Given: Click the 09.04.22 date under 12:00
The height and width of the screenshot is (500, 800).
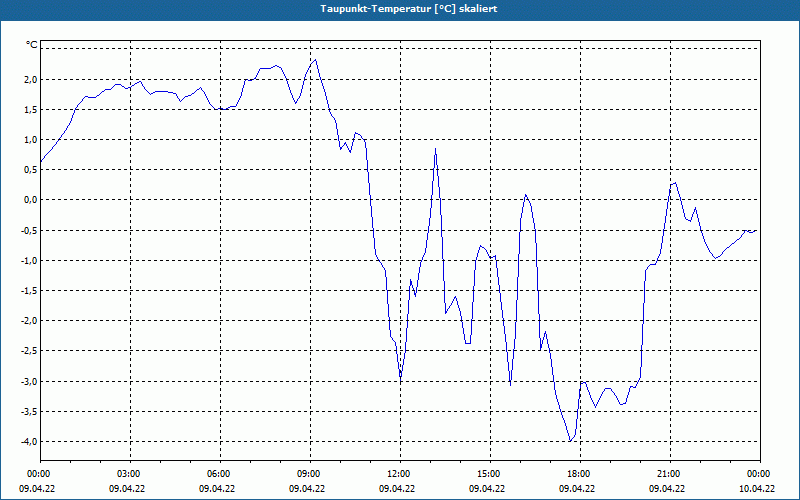Looking at the screenshot, I should (397, 488).
